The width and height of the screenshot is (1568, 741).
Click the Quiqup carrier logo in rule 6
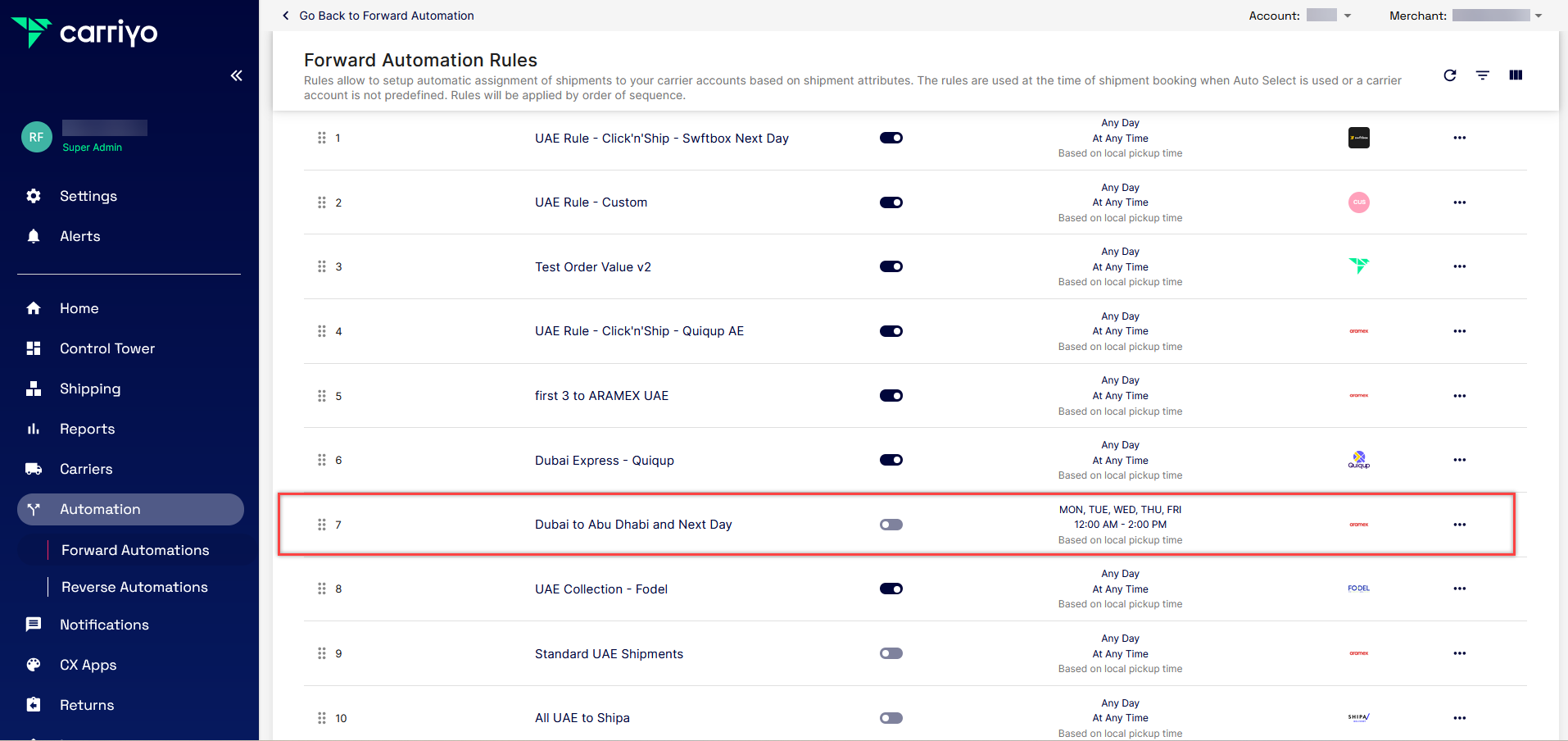pos(1358,460)
